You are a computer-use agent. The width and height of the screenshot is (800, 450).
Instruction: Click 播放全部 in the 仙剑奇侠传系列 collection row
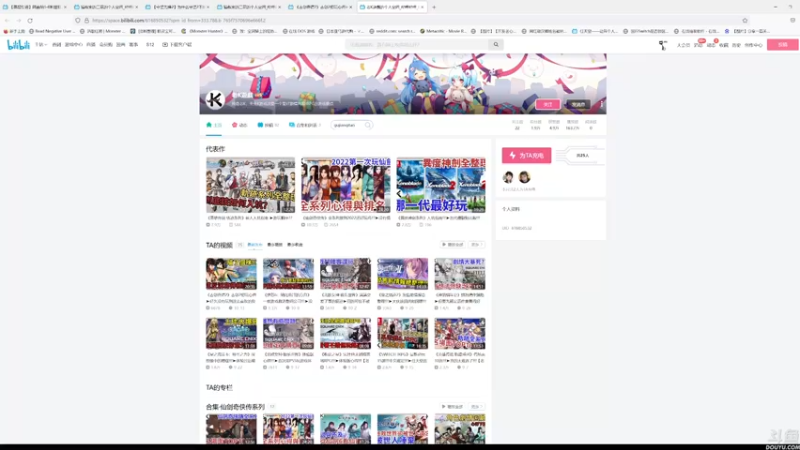point(453,407)
